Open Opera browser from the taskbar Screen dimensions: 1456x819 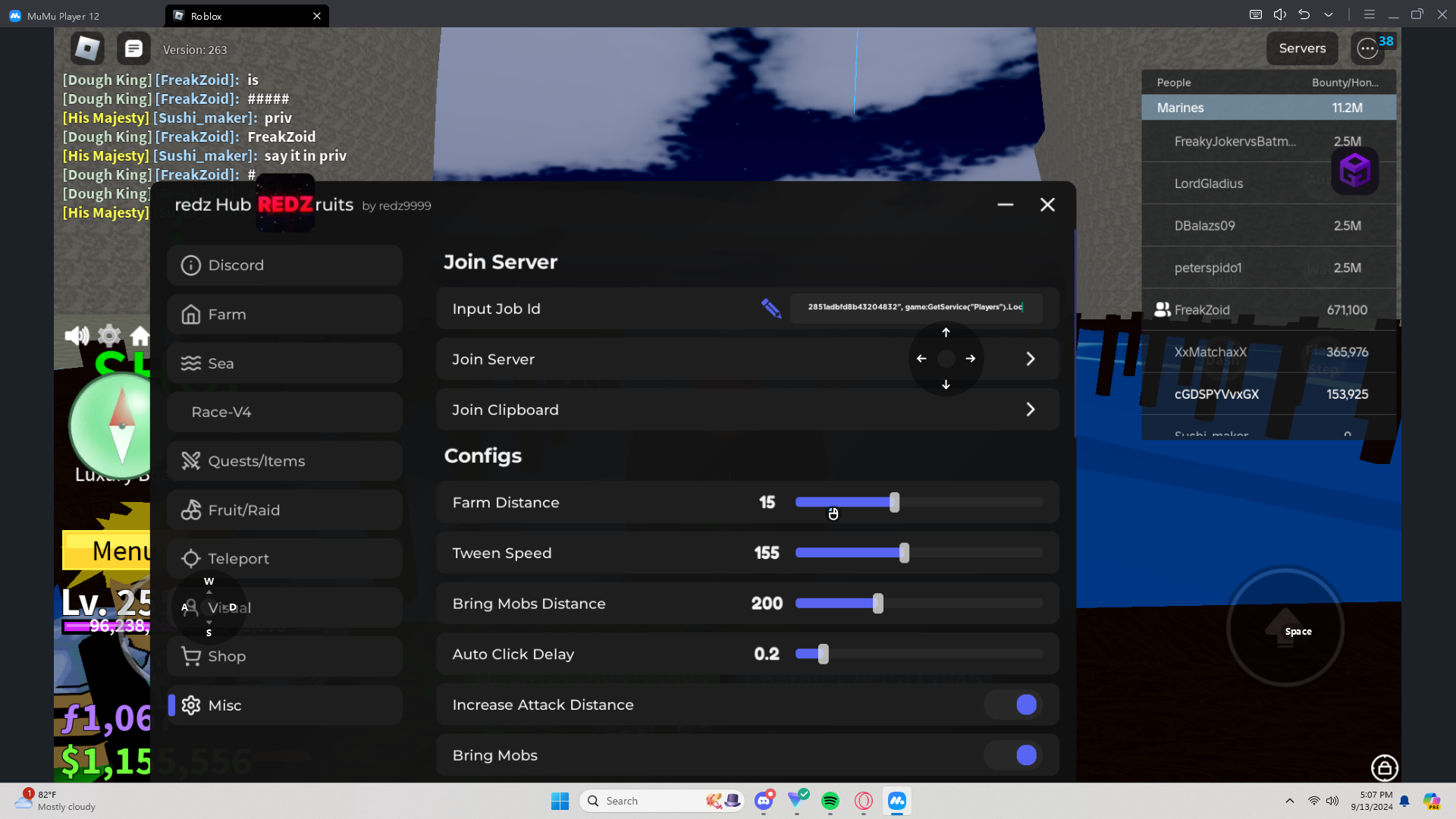(x=864, y=801)
